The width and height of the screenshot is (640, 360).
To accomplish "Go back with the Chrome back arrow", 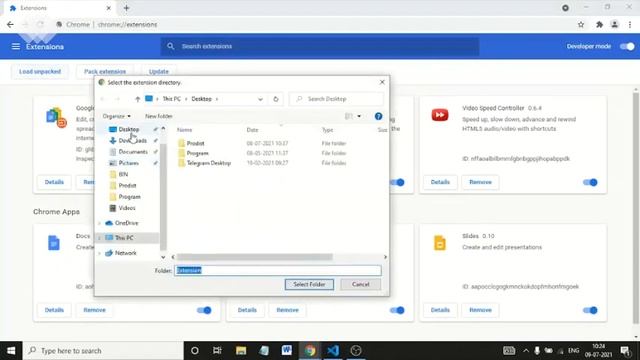I will tap(10, 24).
